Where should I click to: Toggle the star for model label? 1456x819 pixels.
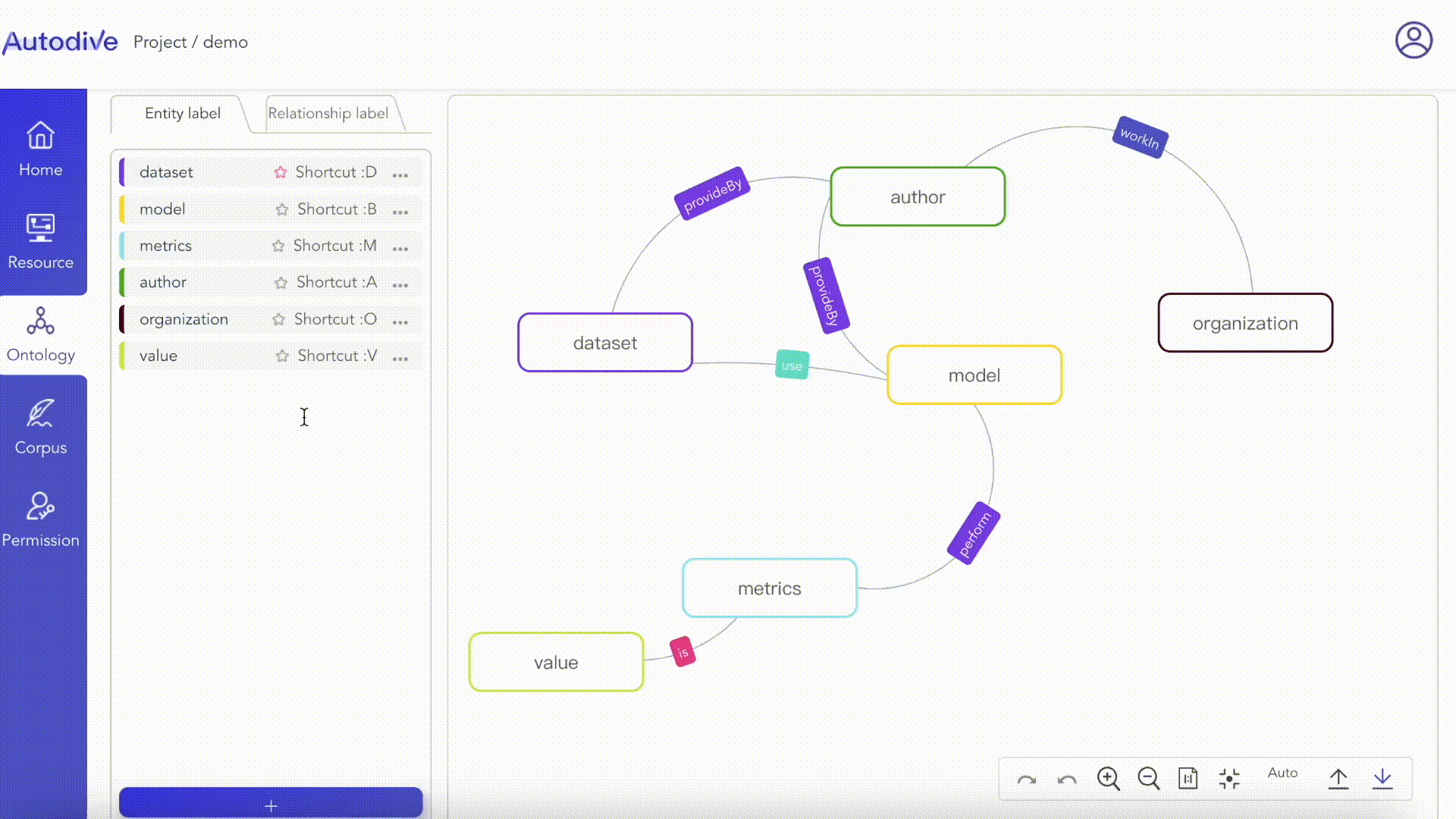coord(282,209)
